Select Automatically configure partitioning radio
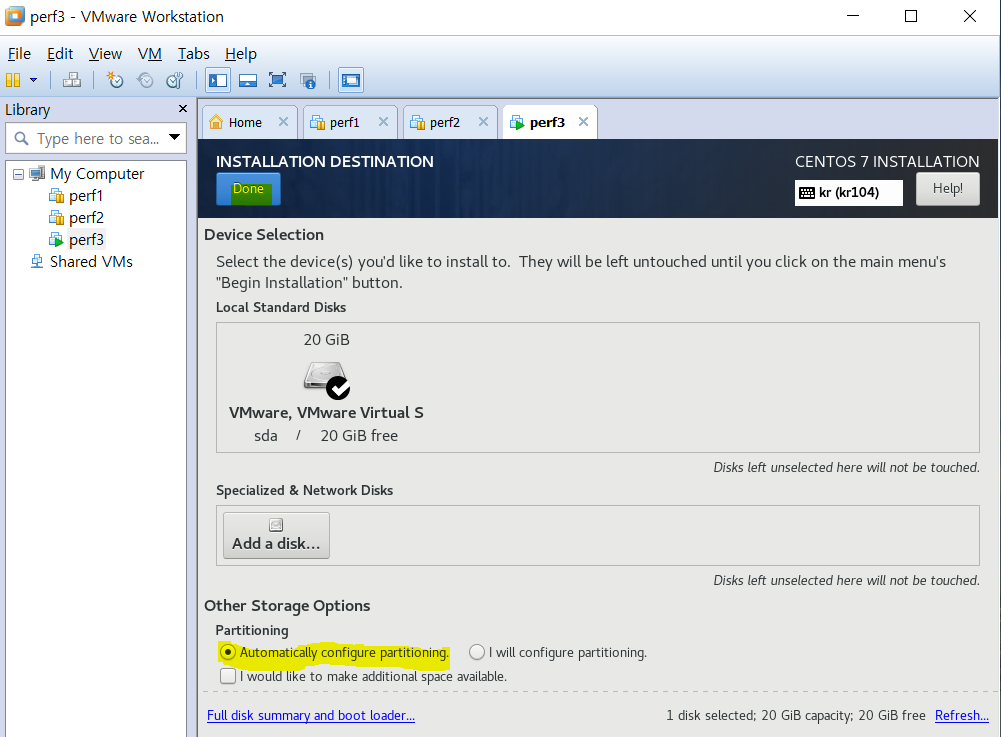 227,652
